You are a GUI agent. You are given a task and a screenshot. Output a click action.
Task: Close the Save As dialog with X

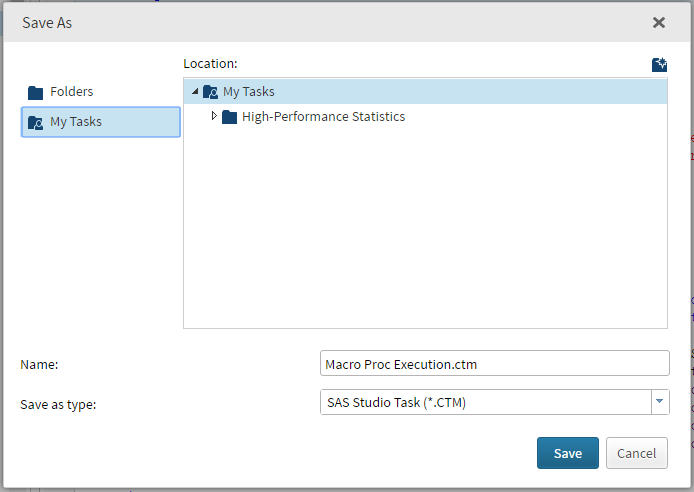(659, 22)
